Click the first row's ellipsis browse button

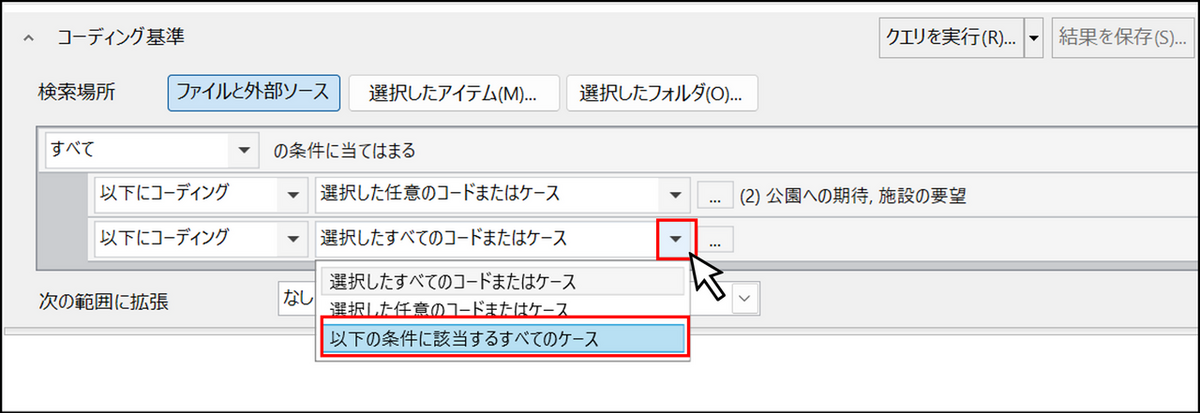click(x=714, y=196)
